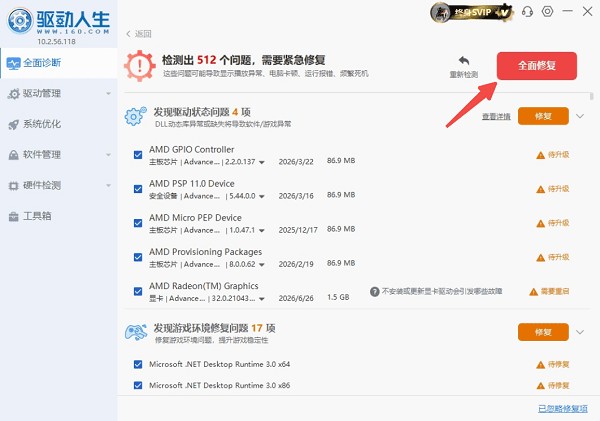
Task: Click the warning triangle for AMD Provisioning Packages
Action: click(540, 257)
